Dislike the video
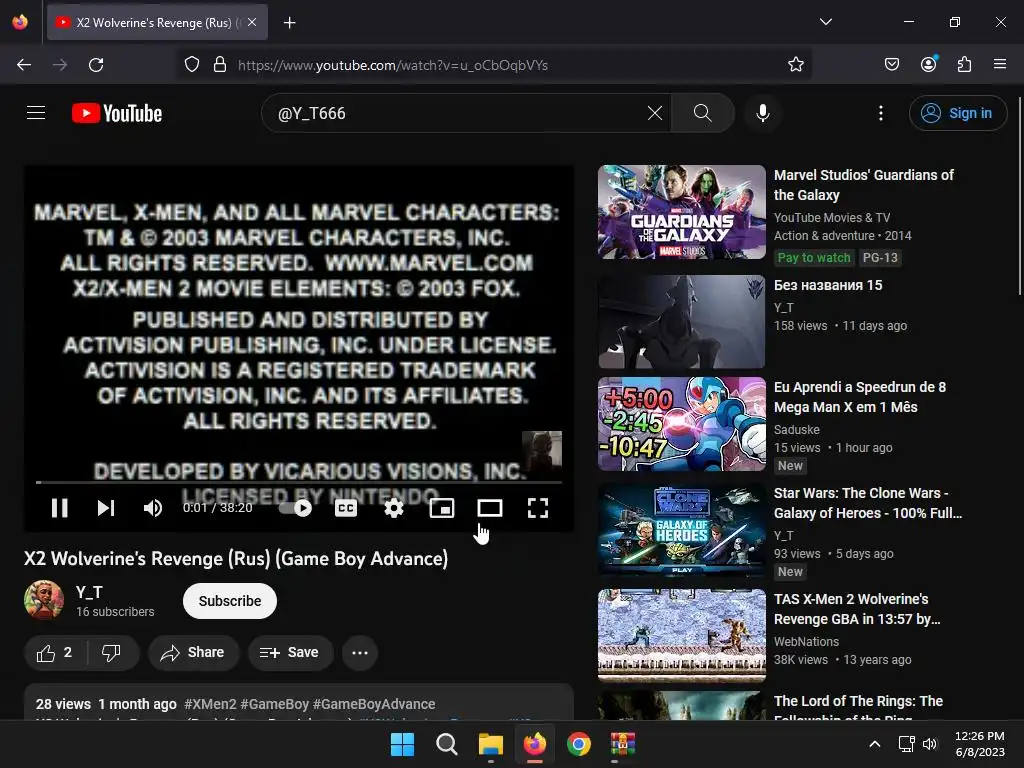This screenshot has width=1024, height=768. pos(112,652)
